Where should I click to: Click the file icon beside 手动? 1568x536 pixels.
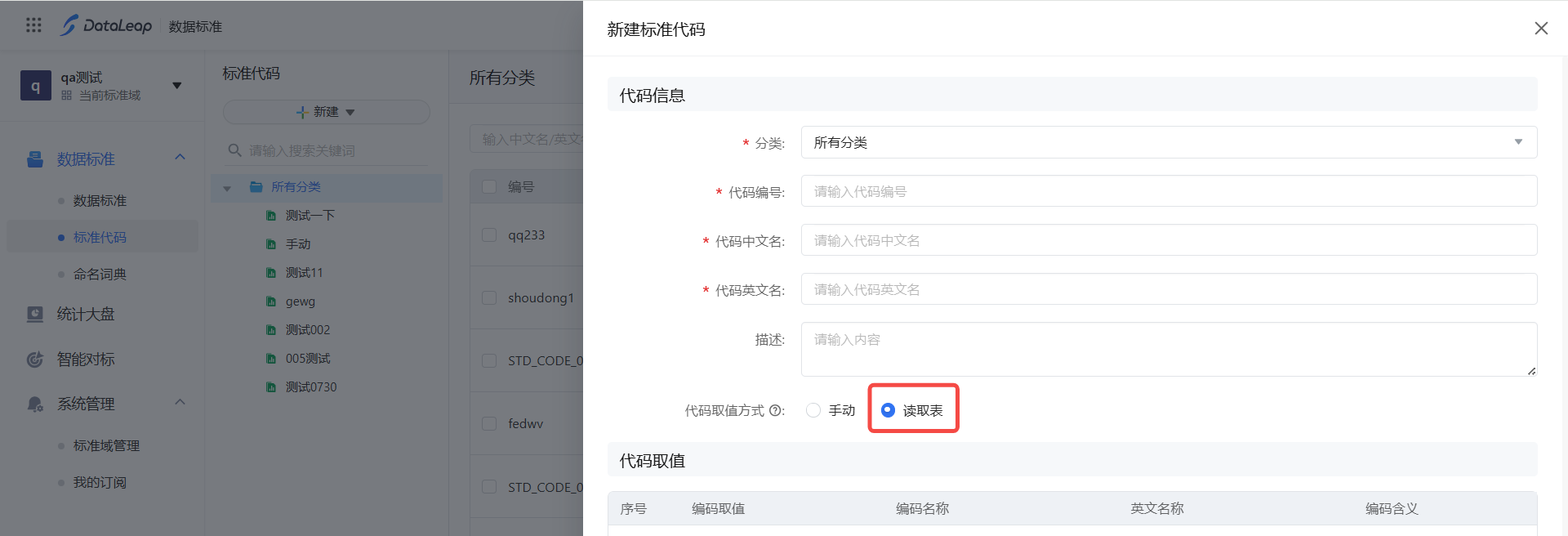(x=271, y=244)
